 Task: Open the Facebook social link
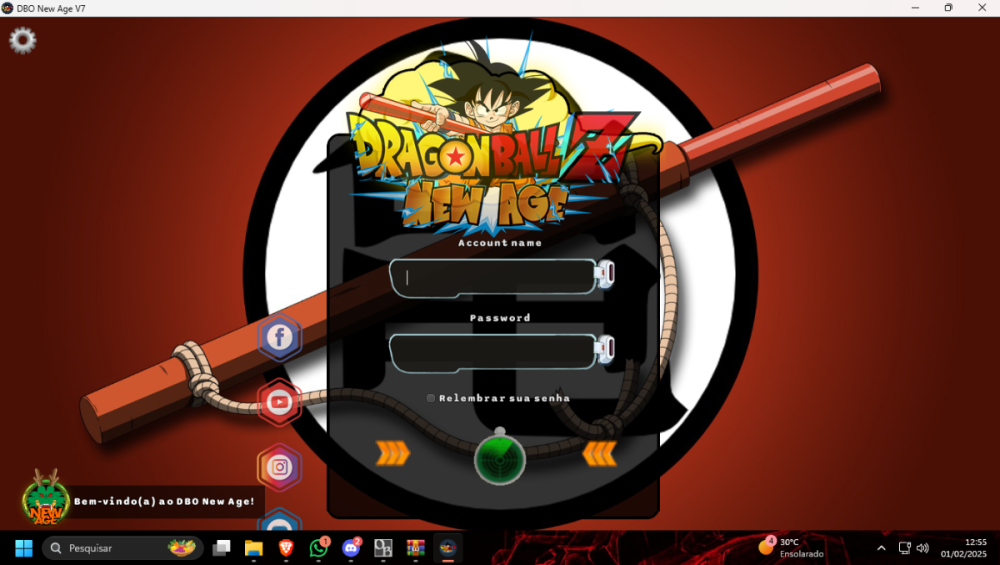pos(280,337)
